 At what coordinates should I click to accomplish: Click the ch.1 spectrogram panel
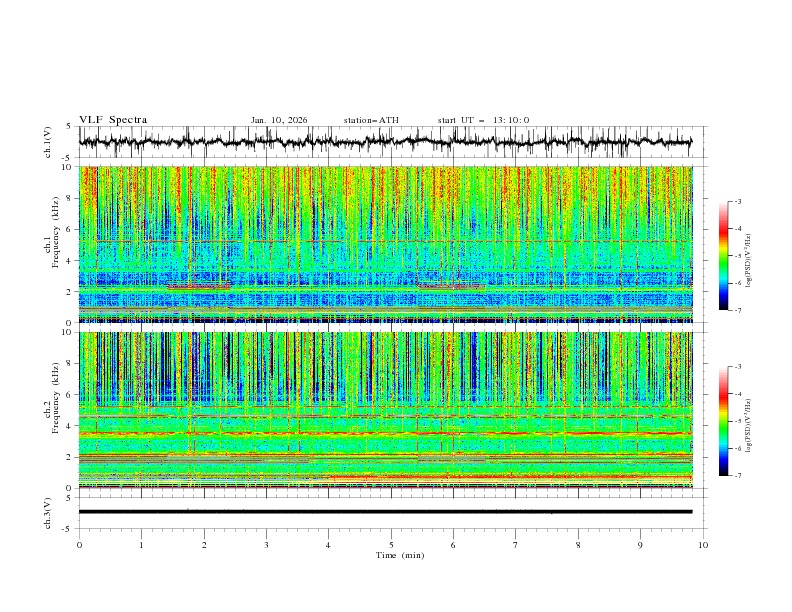tap(385, 244)
